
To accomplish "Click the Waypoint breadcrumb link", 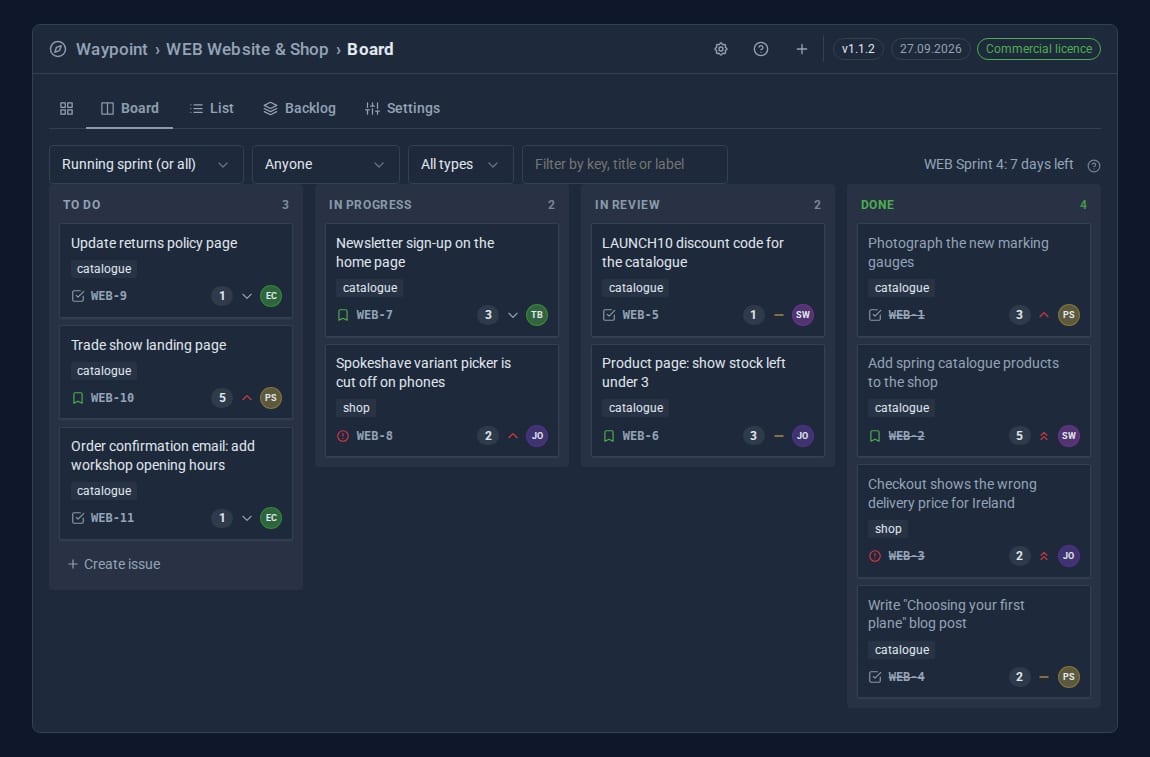I will (111, 49).
